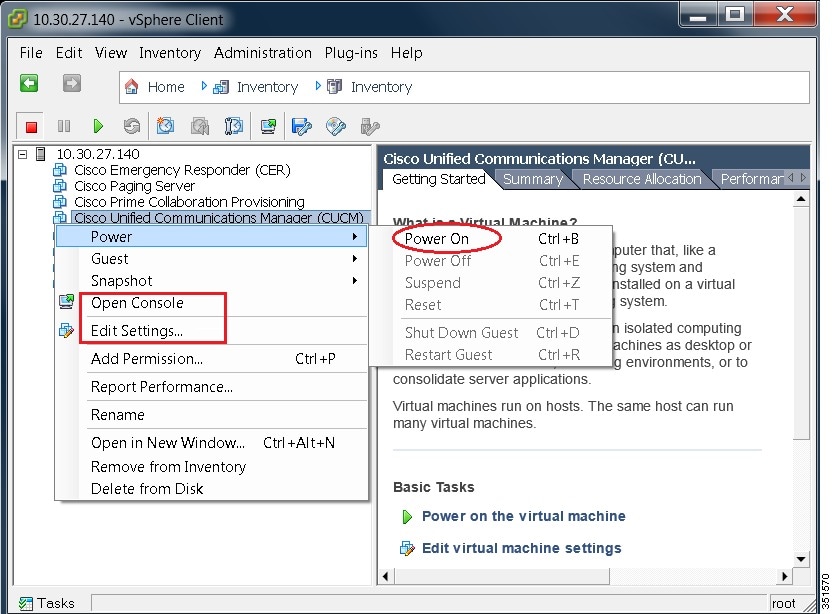This screenshot has width=832, height=614.
Task: Launch the VM console toolbar icon
Action: coord(268,126)
